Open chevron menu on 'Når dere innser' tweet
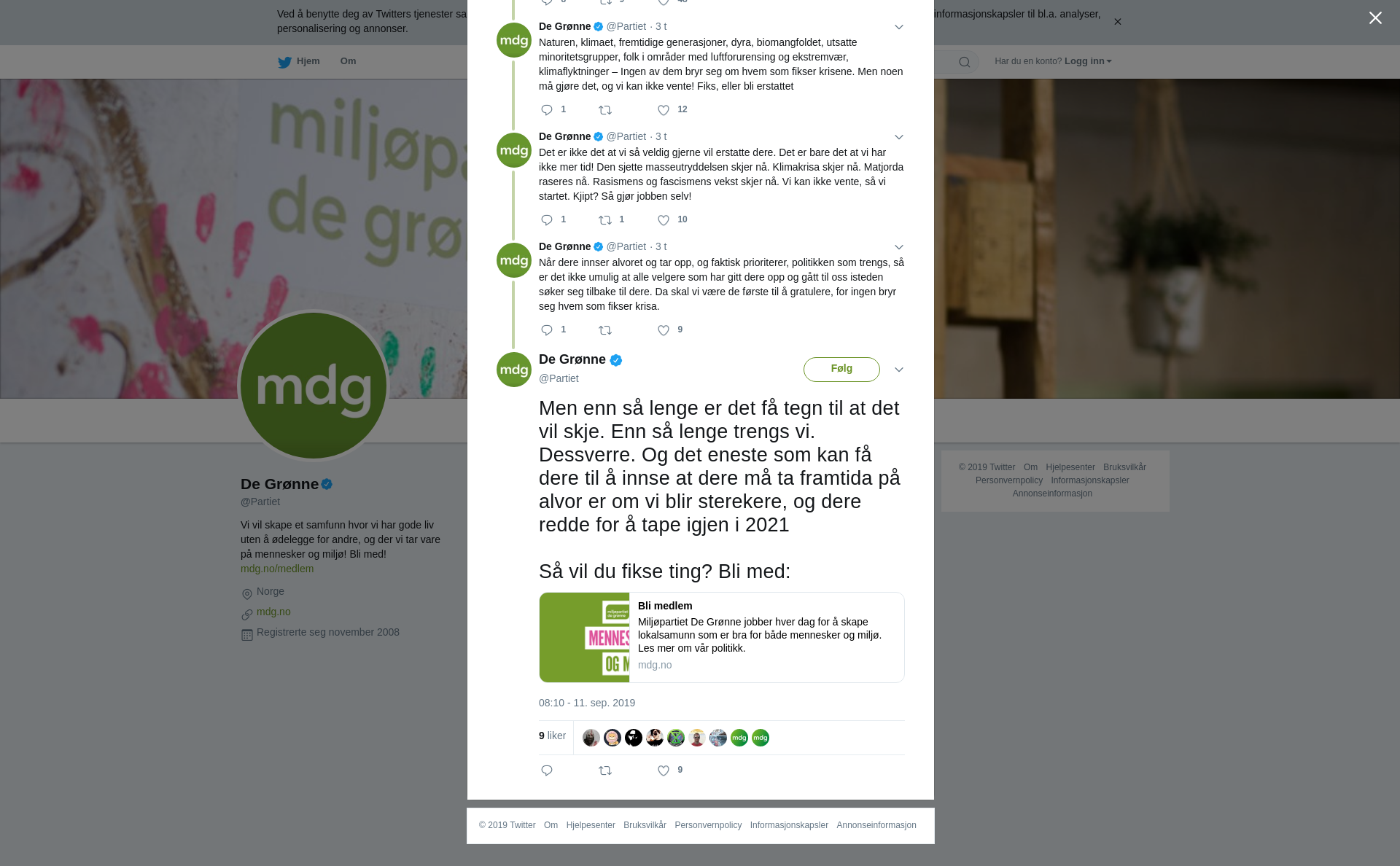 [899, 247]
